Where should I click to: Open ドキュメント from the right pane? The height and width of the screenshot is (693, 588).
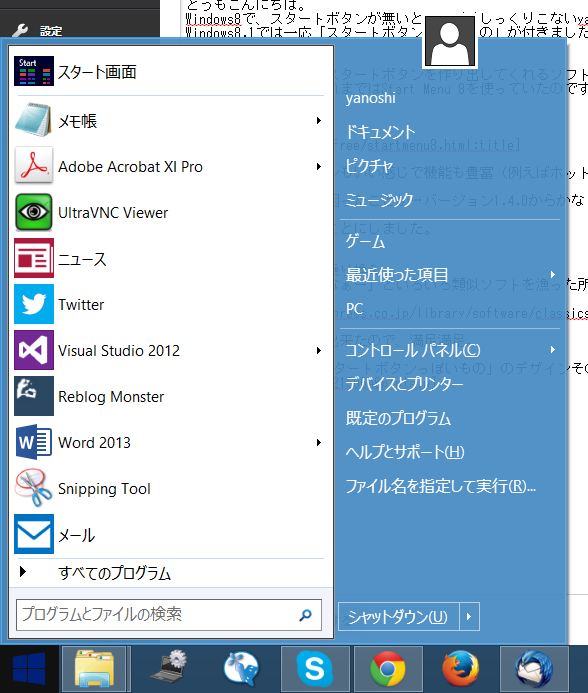(380, 131)
